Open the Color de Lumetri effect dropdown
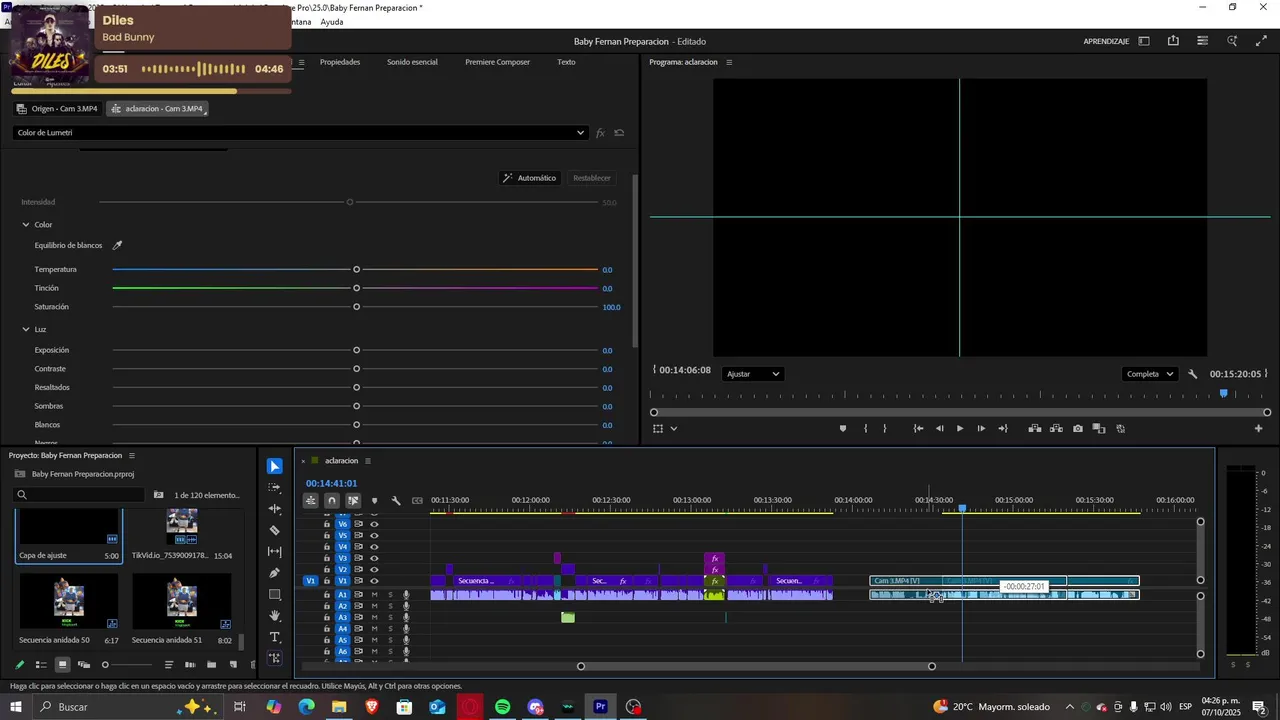The height and width of the screenshot is (720, 1280). coord(300,133)
